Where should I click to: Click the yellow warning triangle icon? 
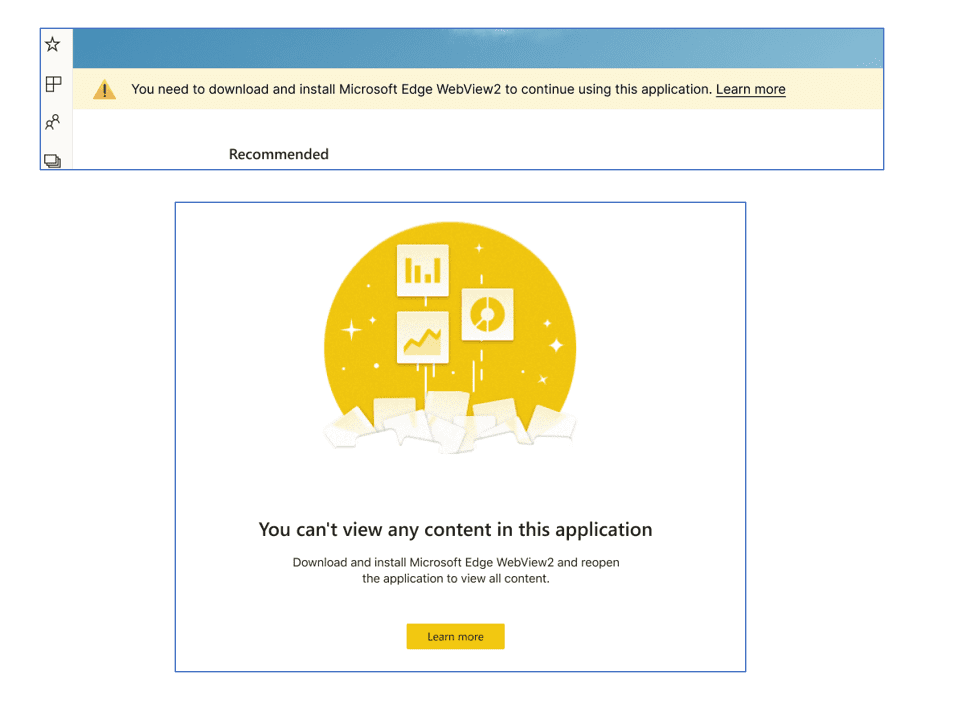tap(104, 90)
